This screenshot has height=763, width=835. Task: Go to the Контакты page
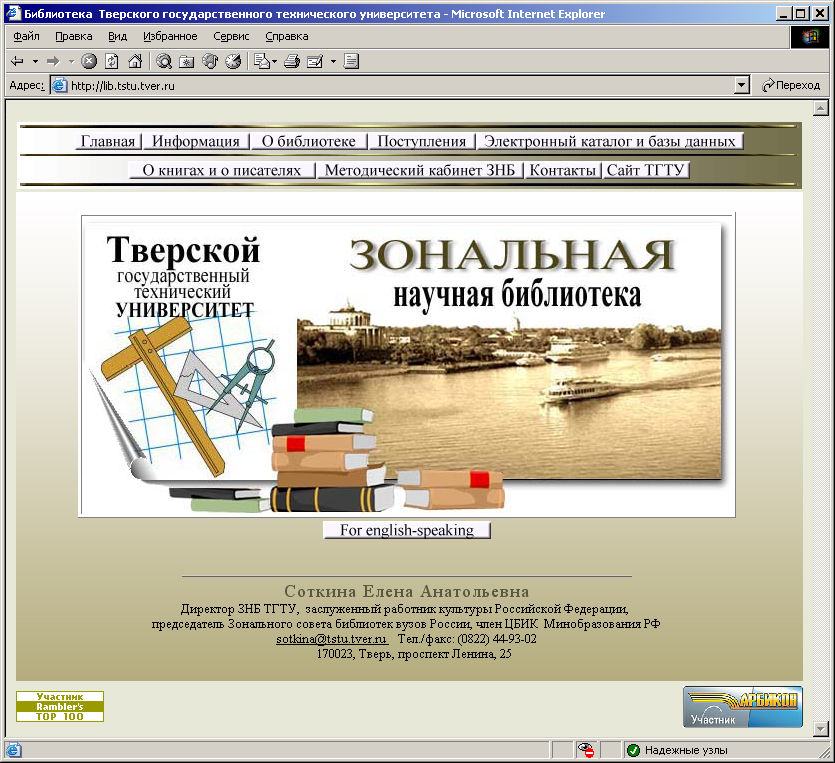pos(563,170)
